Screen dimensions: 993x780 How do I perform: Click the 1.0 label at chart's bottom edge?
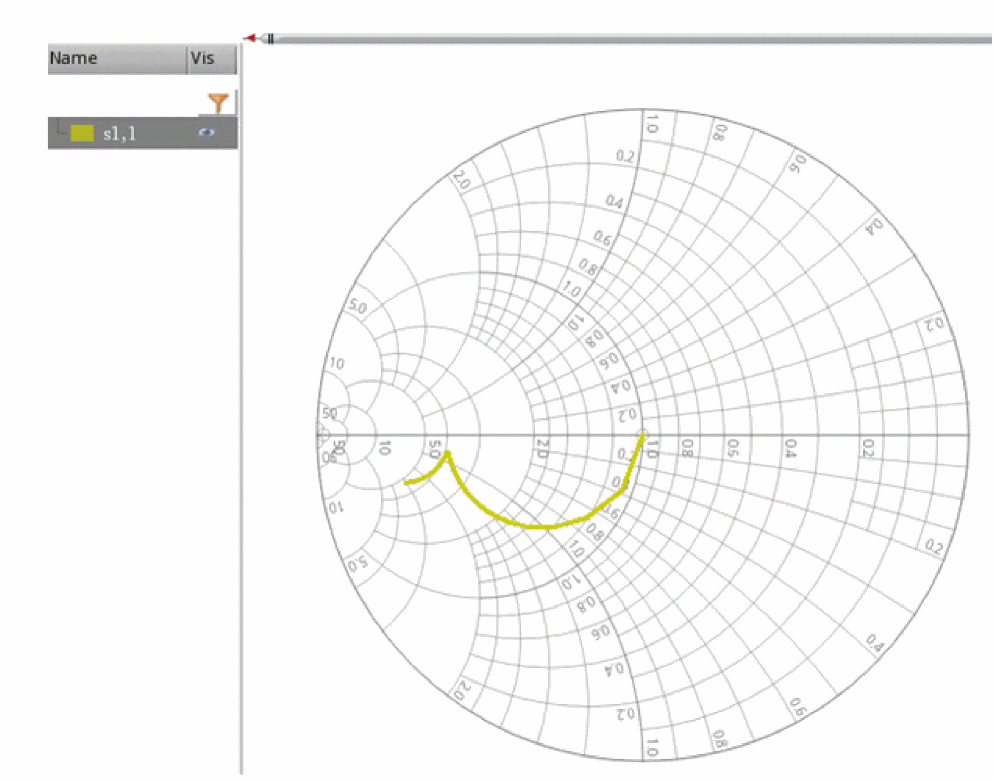[651, 748]
